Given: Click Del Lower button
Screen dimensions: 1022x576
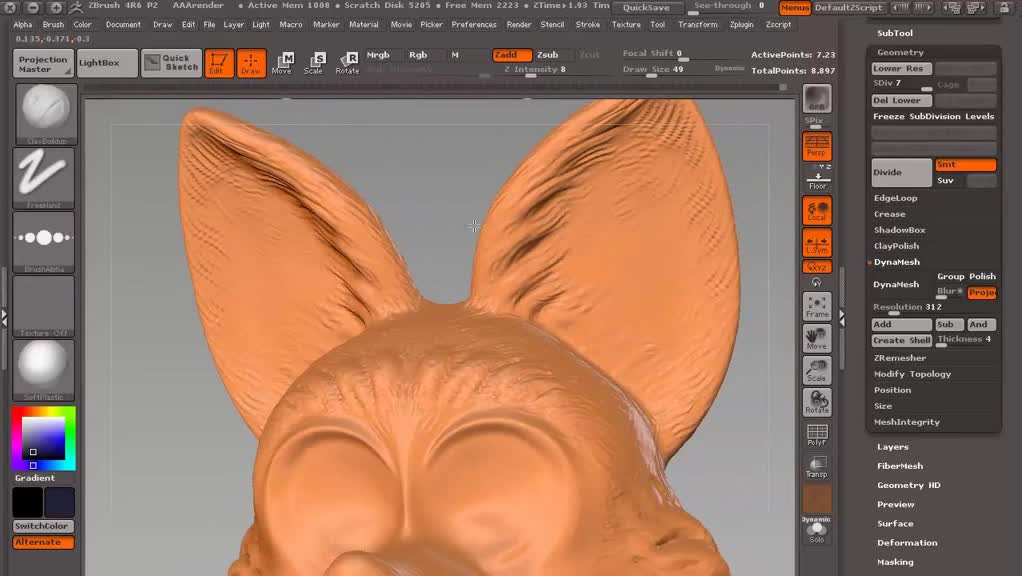Looking at the screenshot, I should pos(902,100).
